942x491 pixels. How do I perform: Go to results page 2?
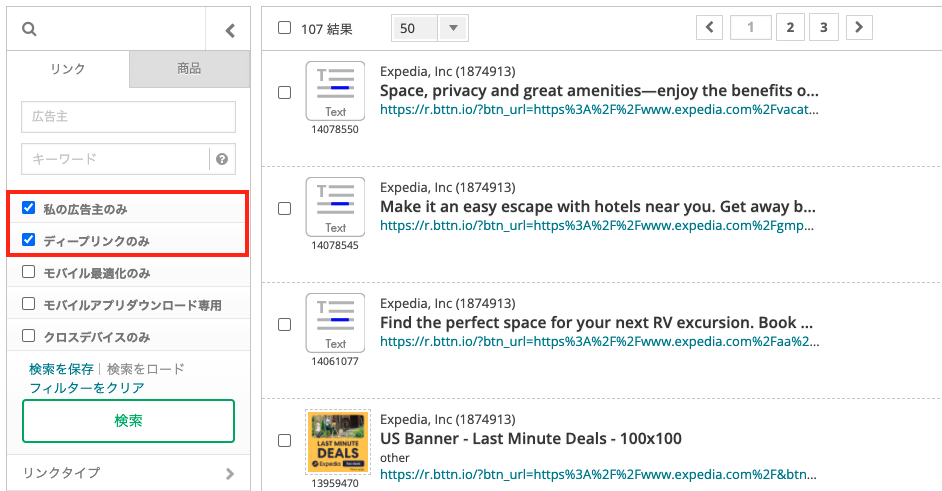[x=790, y=28]
